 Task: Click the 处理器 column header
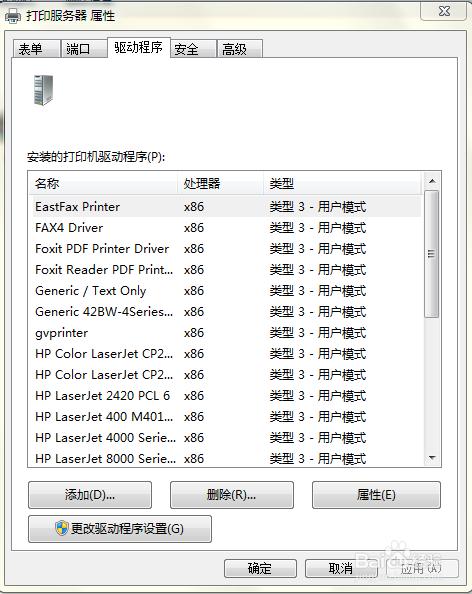pyautogui.click(x=220, y=184)
